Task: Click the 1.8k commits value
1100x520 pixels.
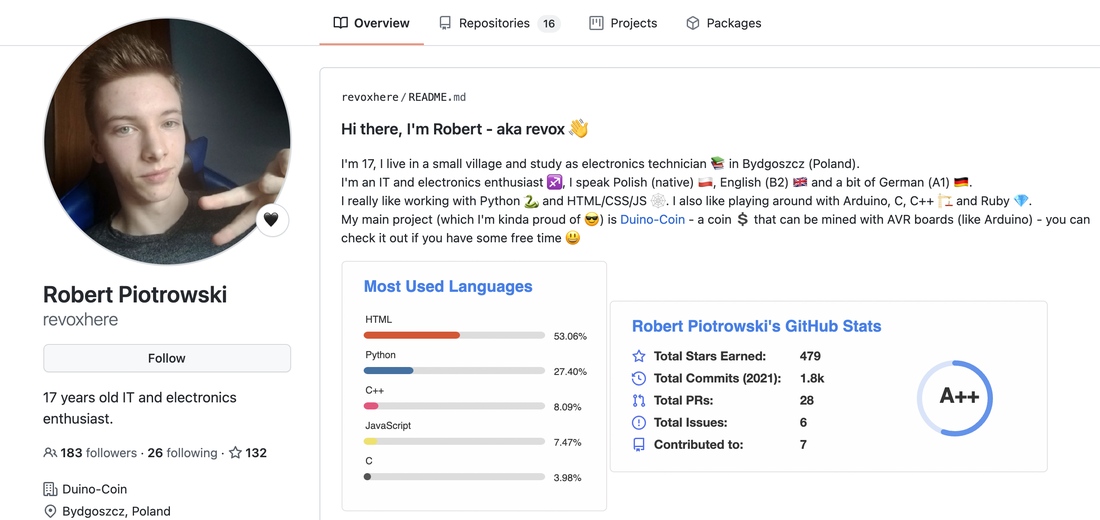Action: click(812, 378)
